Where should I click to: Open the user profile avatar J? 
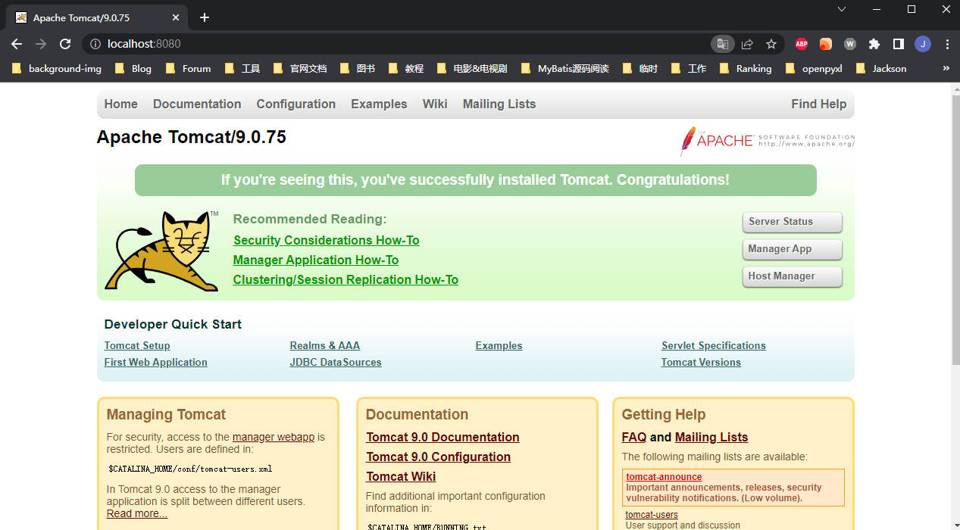click(922, 44)
